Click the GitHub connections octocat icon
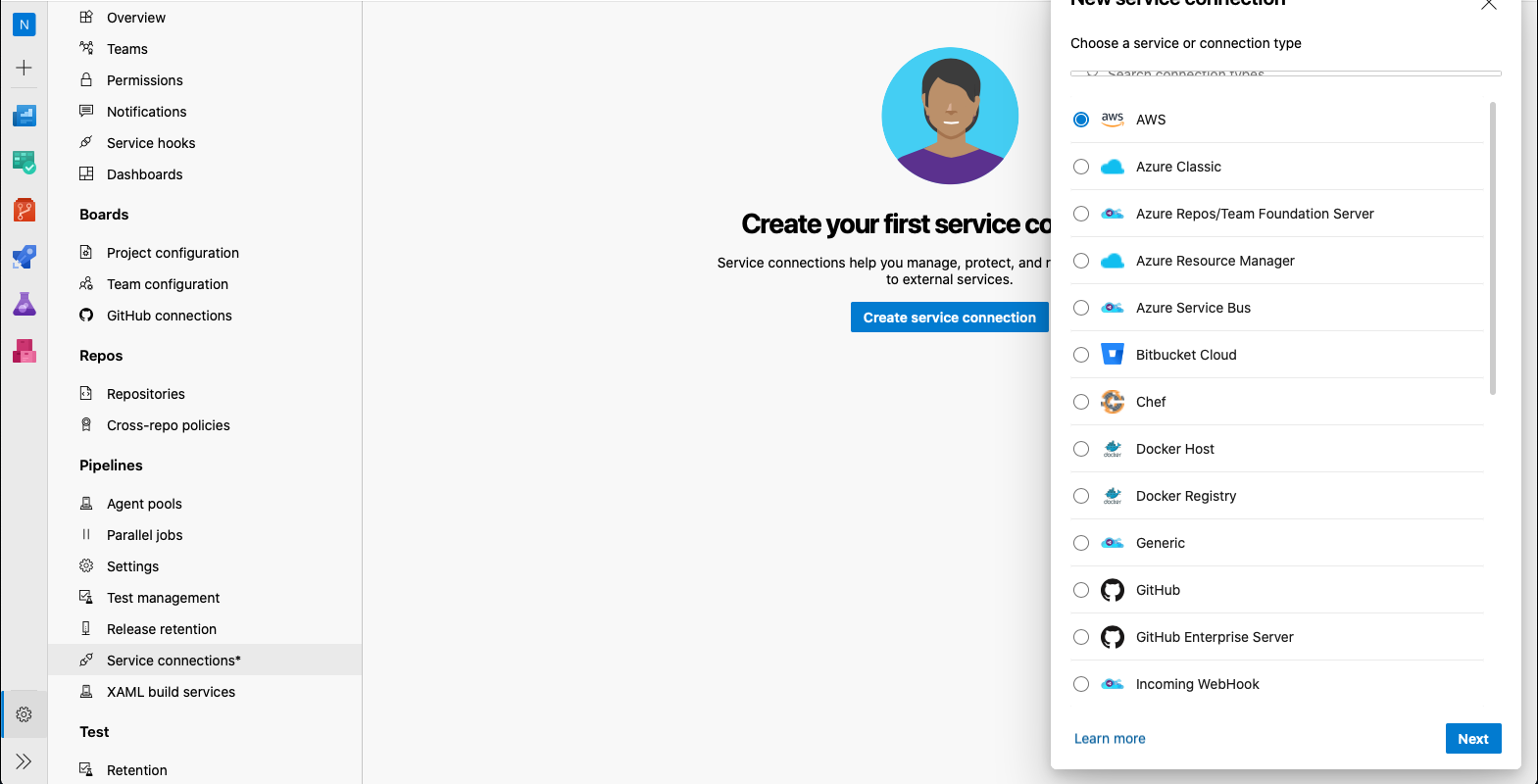The height and width of the screenshot is (784, 1538). (86, 315)
